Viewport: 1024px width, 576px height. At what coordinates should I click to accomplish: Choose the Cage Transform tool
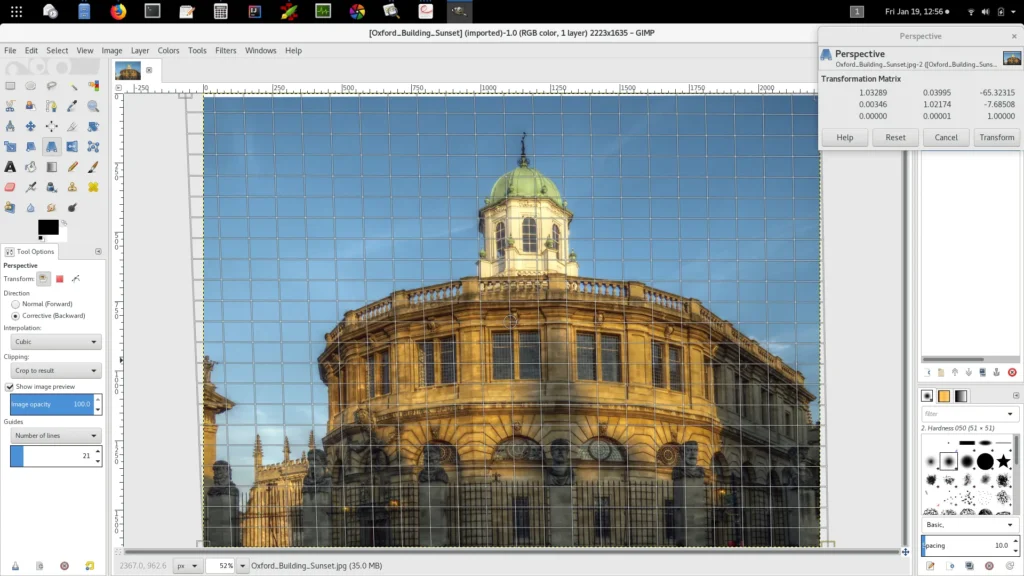[93, 147]
